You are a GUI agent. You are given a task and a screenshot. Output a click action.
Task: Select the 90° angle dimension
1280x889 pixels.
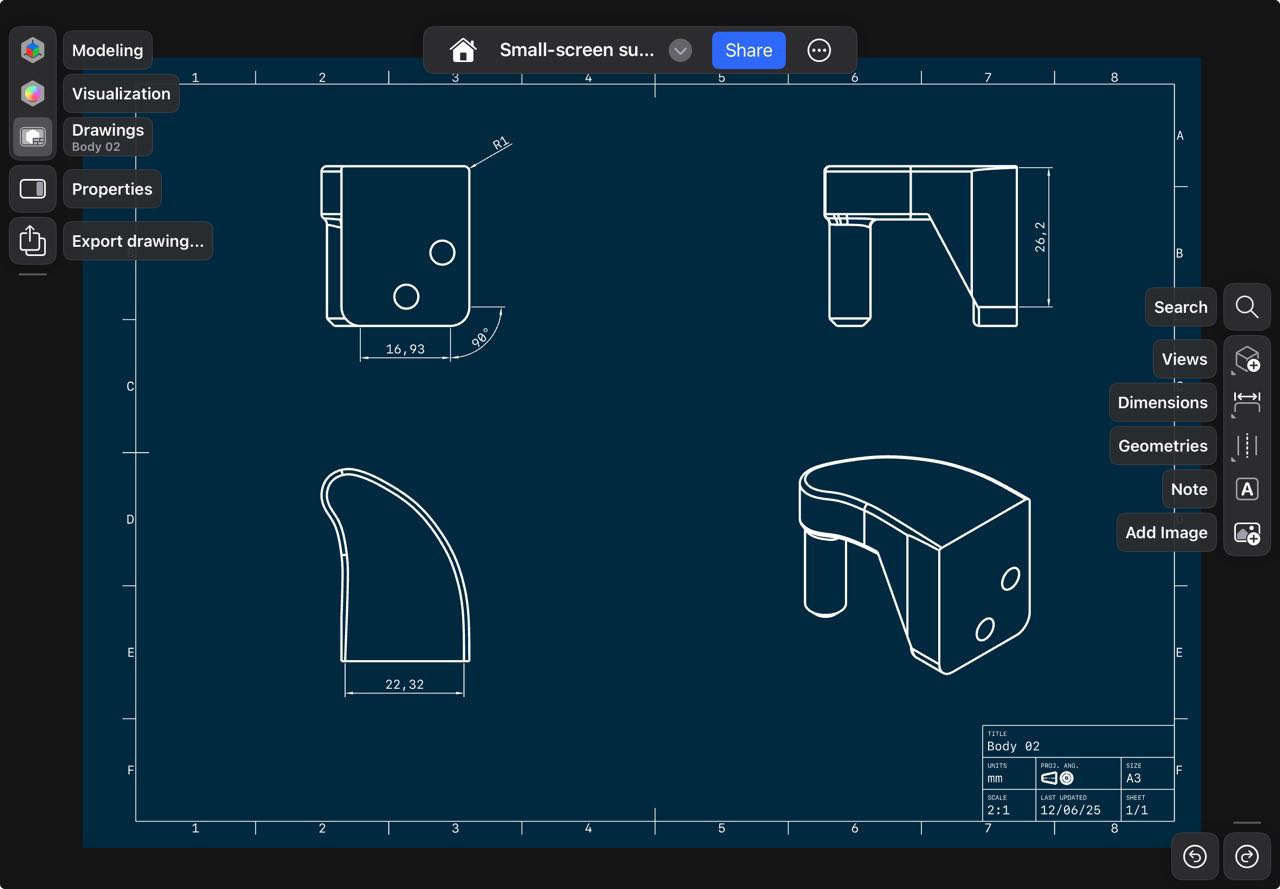click(x=481, y=338)
